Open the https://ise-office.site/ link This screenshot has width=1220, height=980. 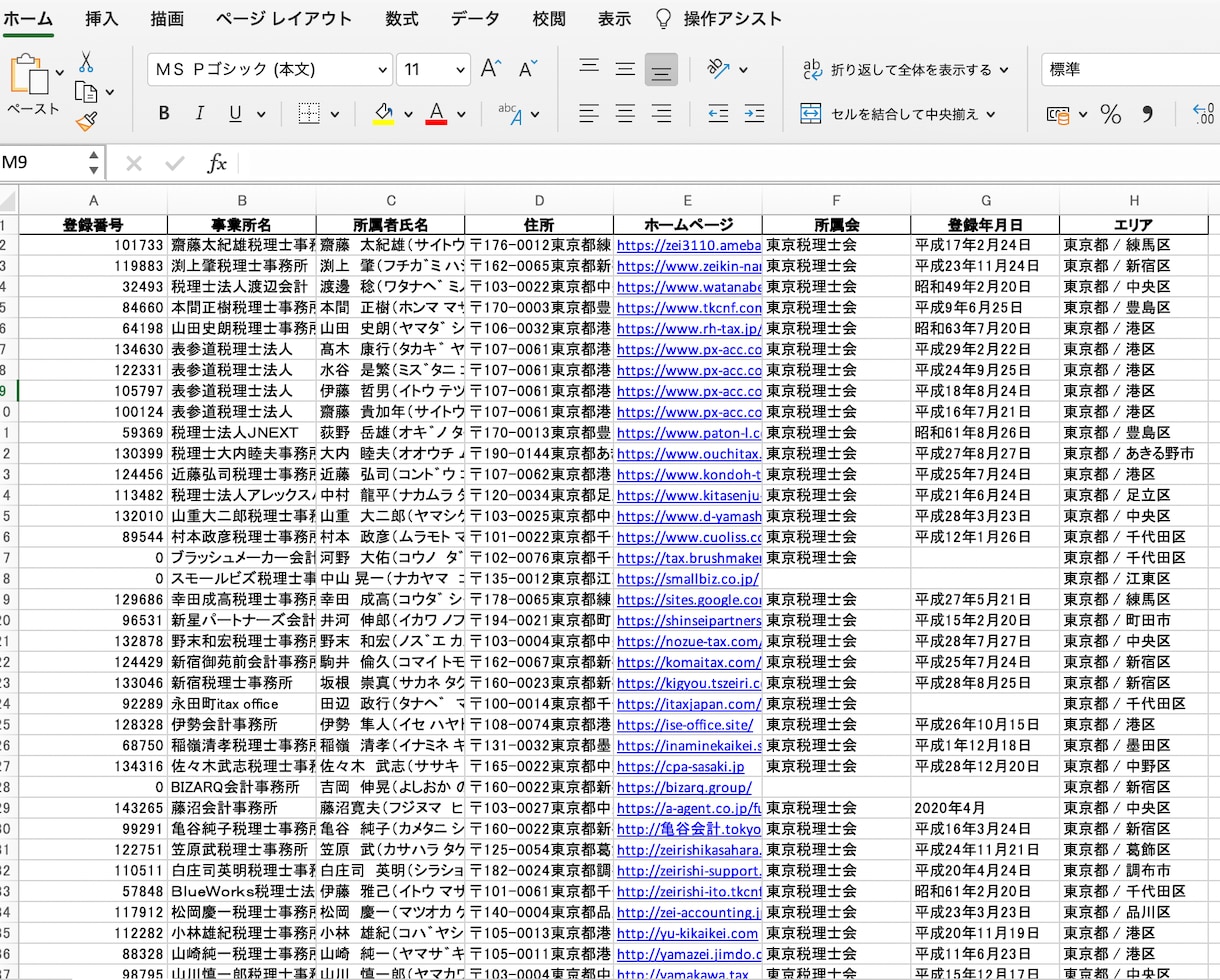(x=684, y=725)
